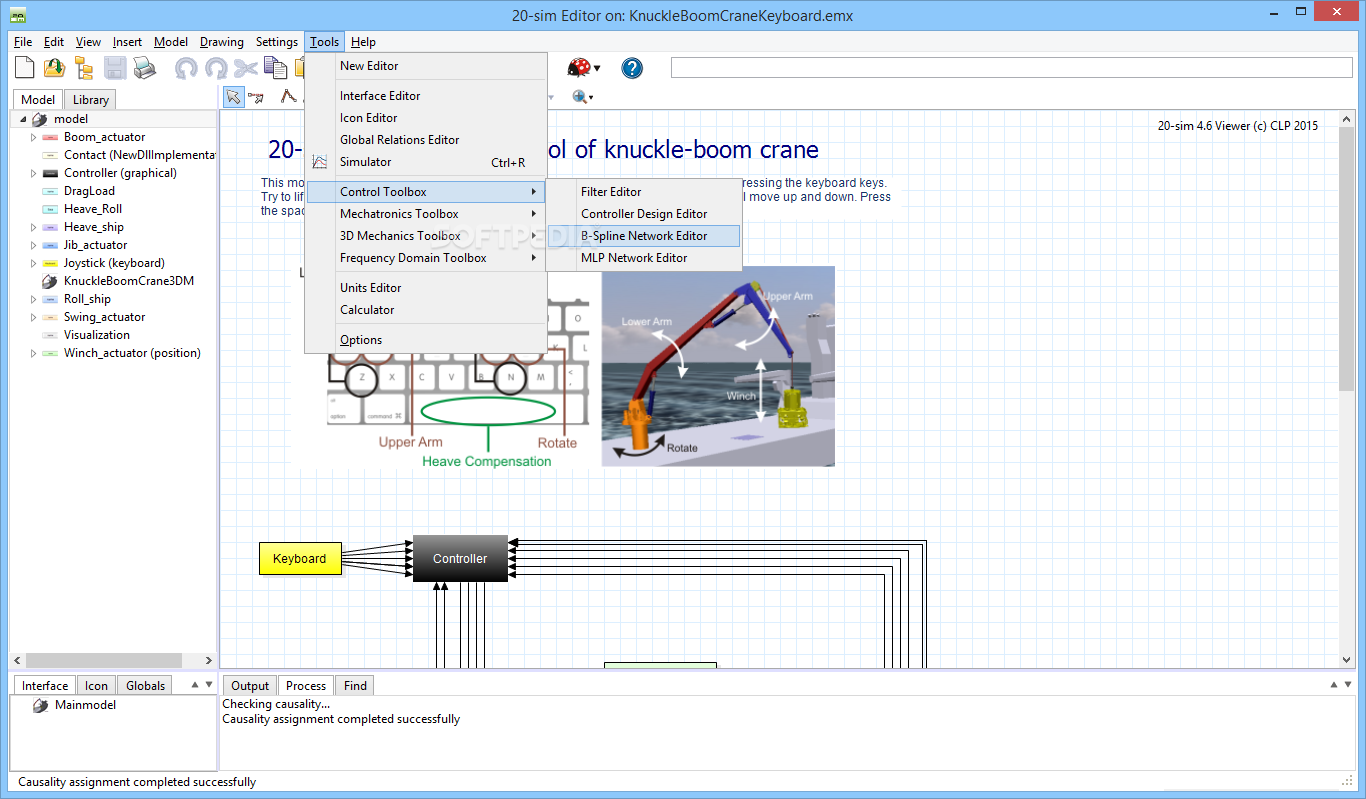
Task: Collapse the model root node
Action: point(23,119)
